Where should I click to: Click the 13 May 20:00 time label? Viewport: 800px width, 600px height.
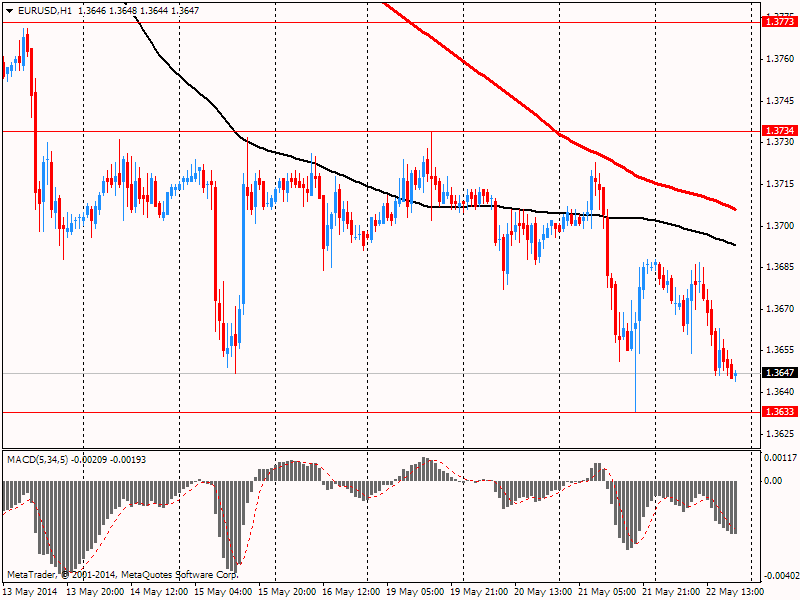[95, 592]
